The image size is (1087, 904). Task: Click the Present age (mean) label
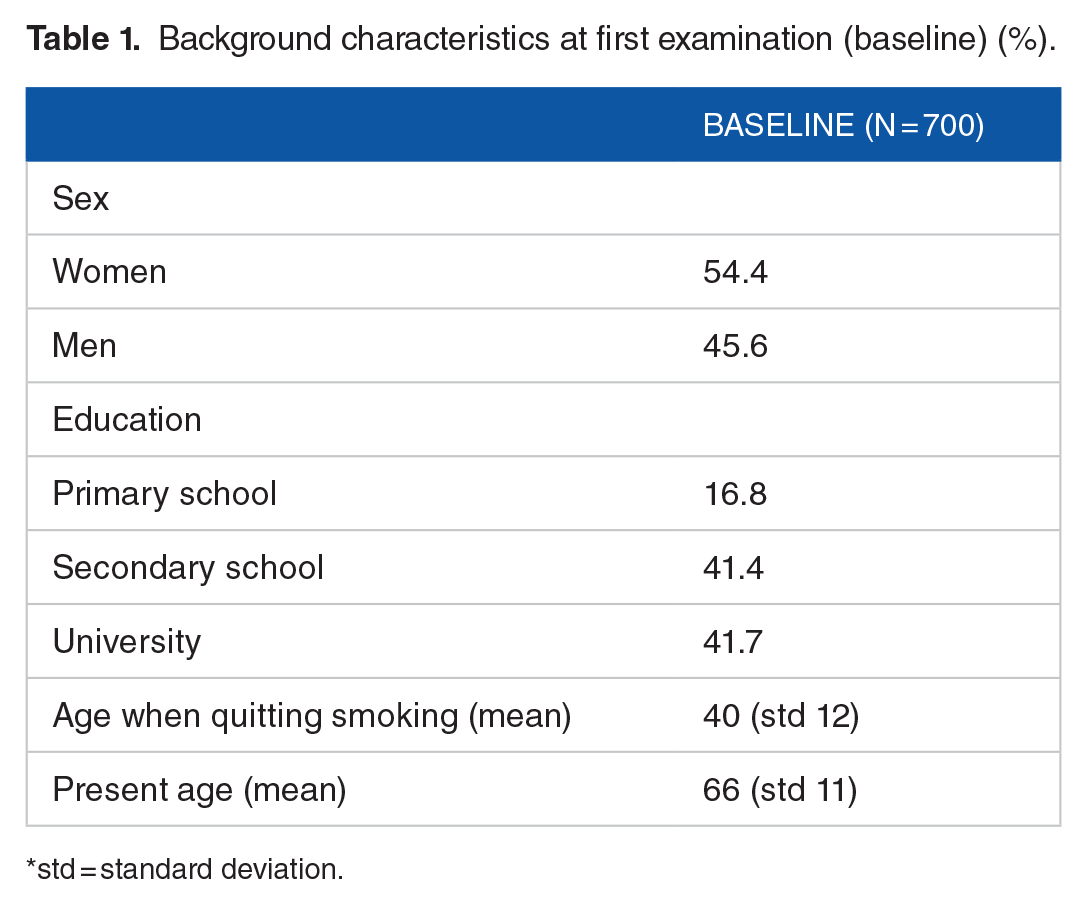pyautogui.click(x=200, y=790)
